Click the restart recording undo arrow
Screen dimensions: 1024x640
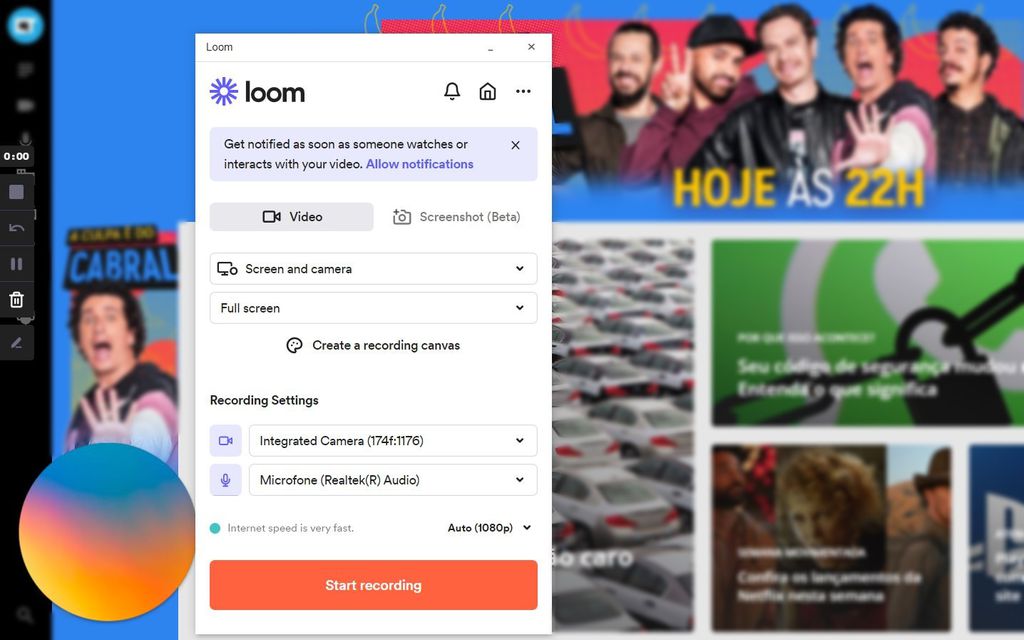click(x=17, y=228)
